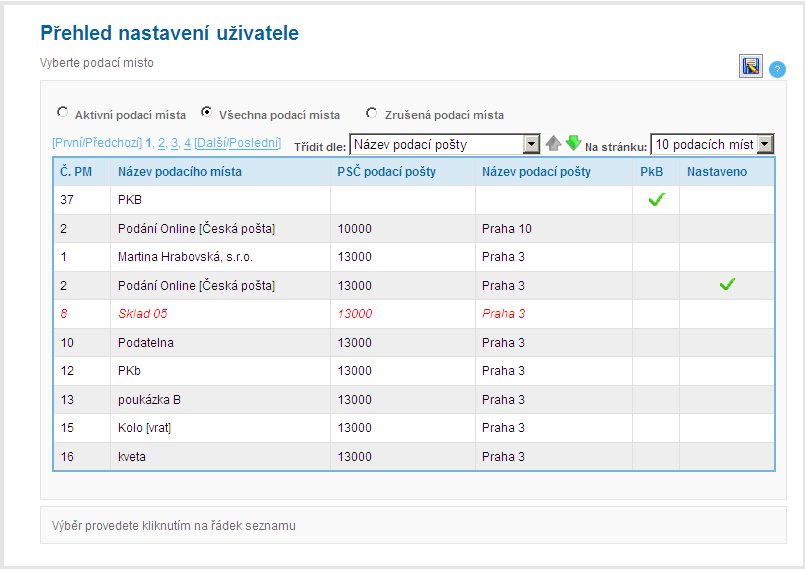Click the 'Poslední' last page link

pos(254,143)
